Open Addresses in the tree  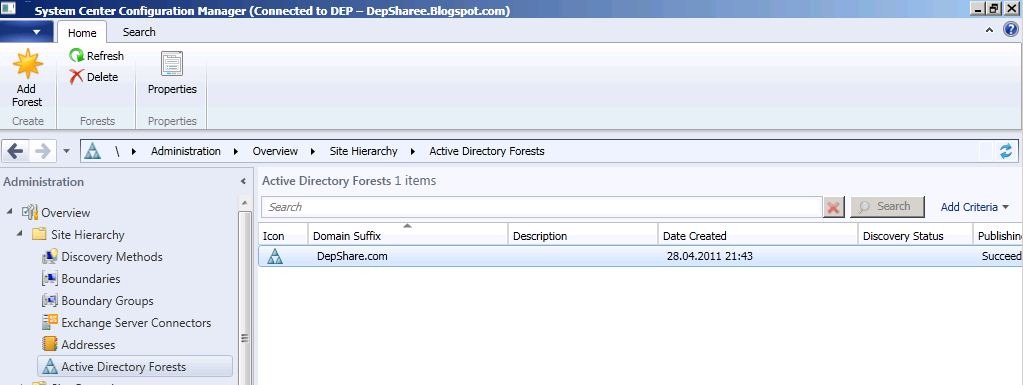(x=88, y=345)
